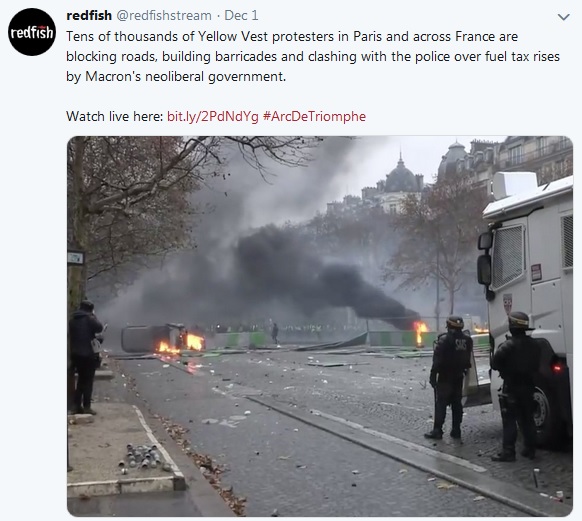The height and width of the screenshot is (521, 582).
Task: Click the 'Watch live here:' text
Action: point(115,117)
